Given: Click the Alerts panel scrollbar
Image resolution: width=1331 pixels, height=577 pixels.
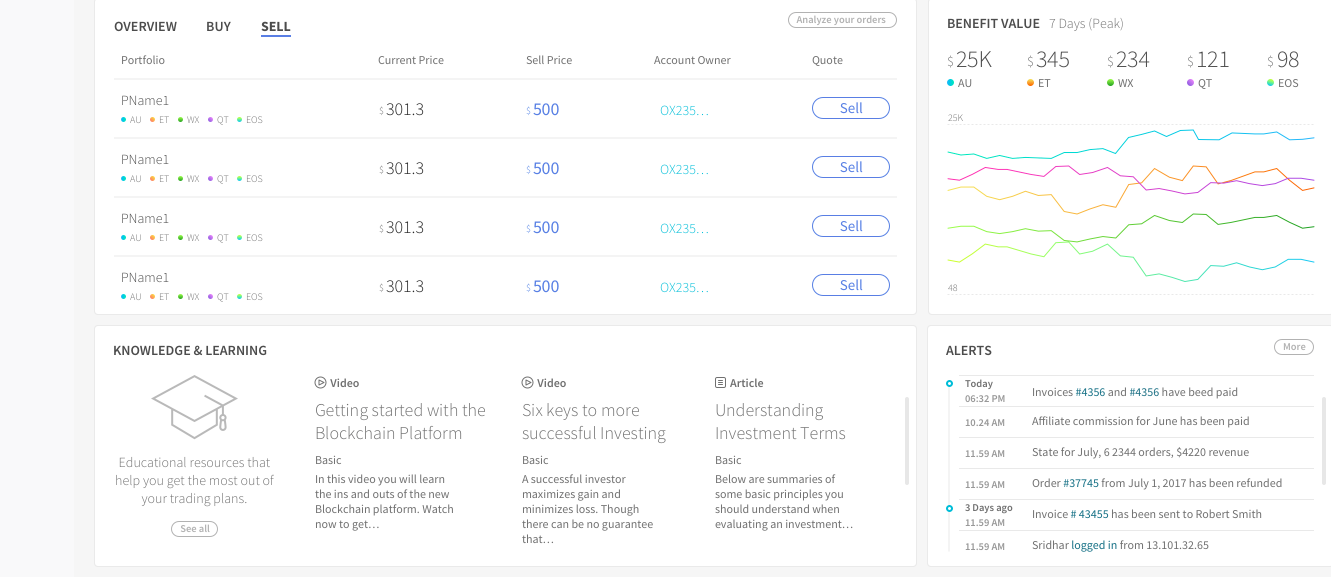Looking at the screenshot, I should (x=1323, y=440).
